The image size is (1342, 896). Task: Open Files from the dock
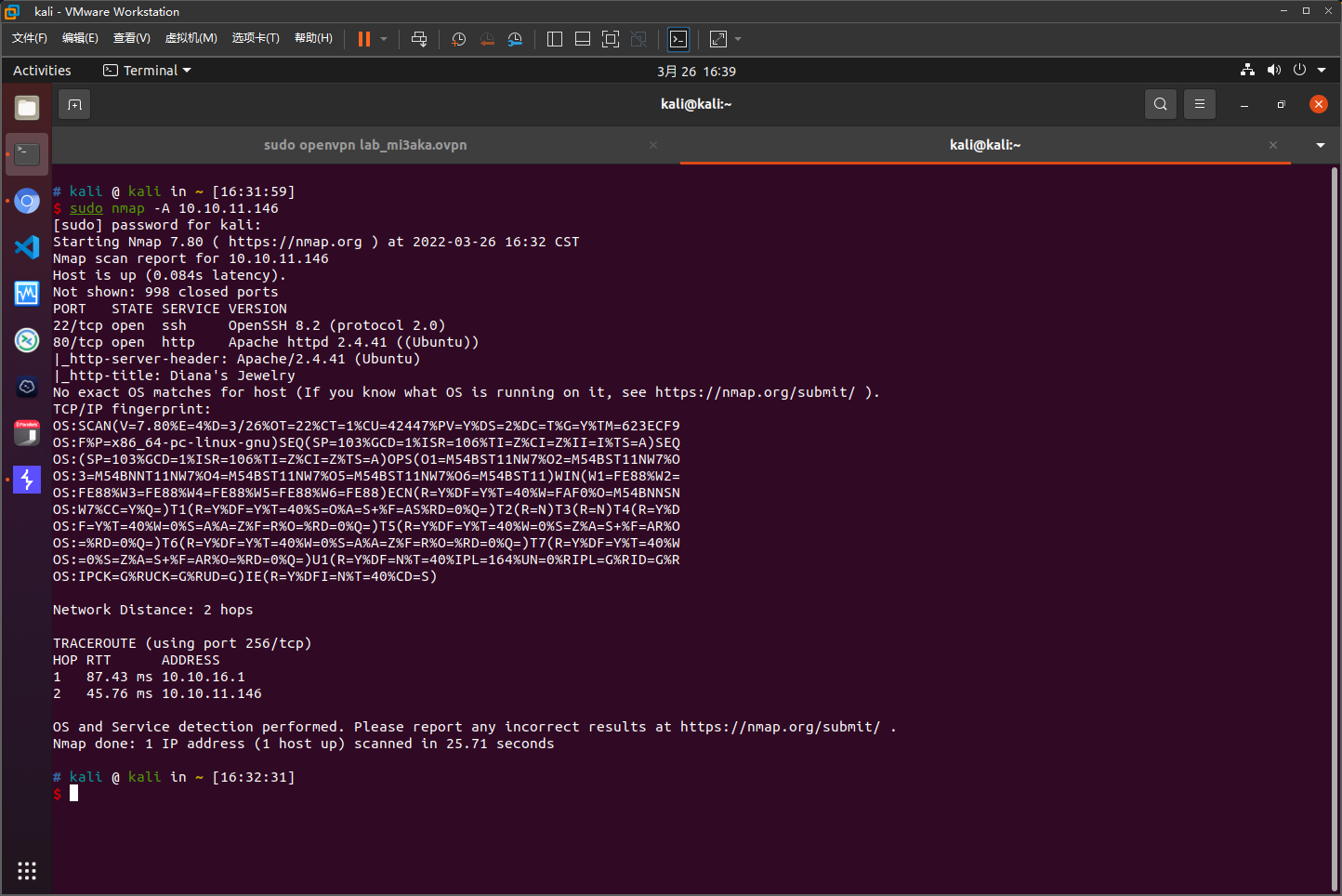tap(27, 108)
